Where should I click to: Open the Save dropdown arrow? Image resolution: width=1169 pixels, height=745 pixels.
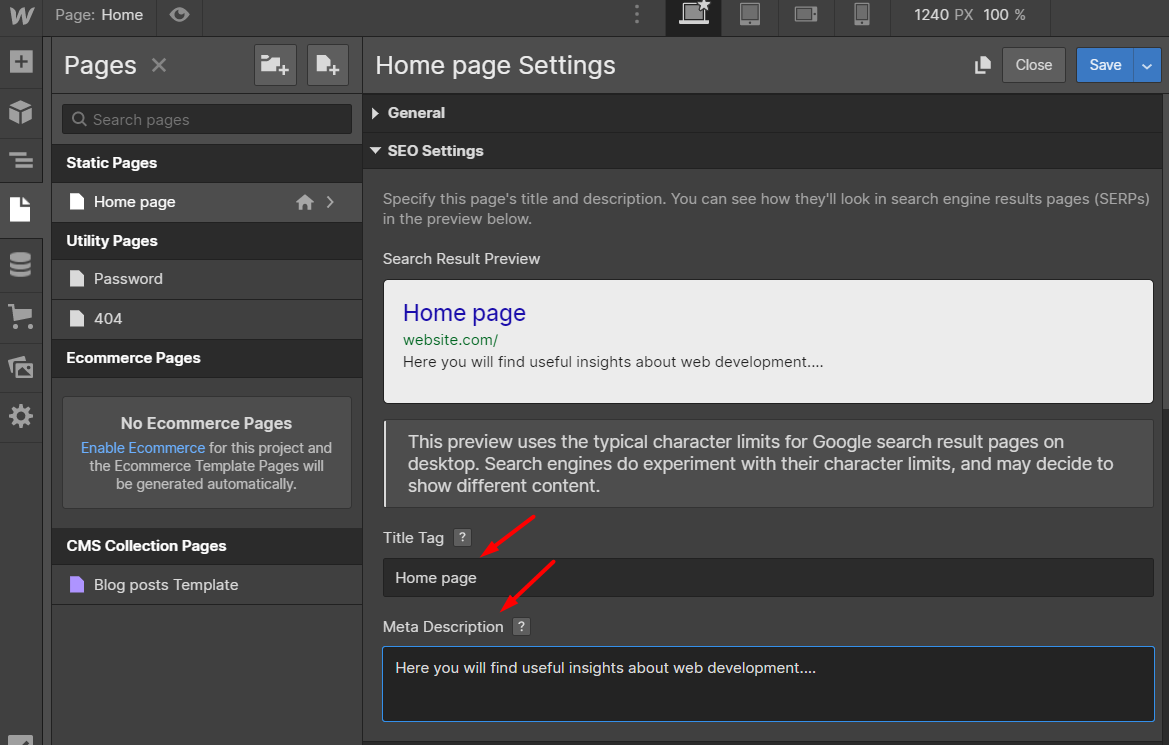tap(1147, 66)
